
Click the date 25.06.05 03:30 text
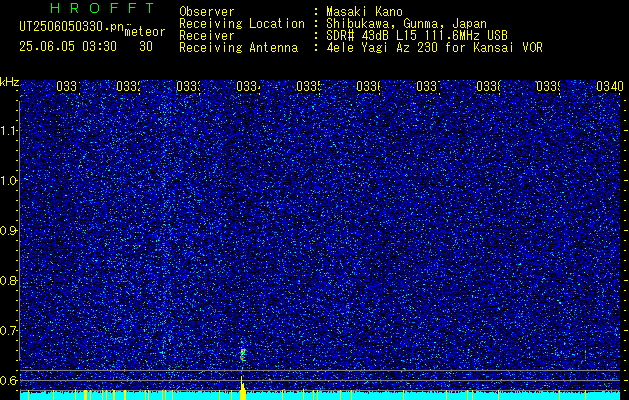(68, 47)
